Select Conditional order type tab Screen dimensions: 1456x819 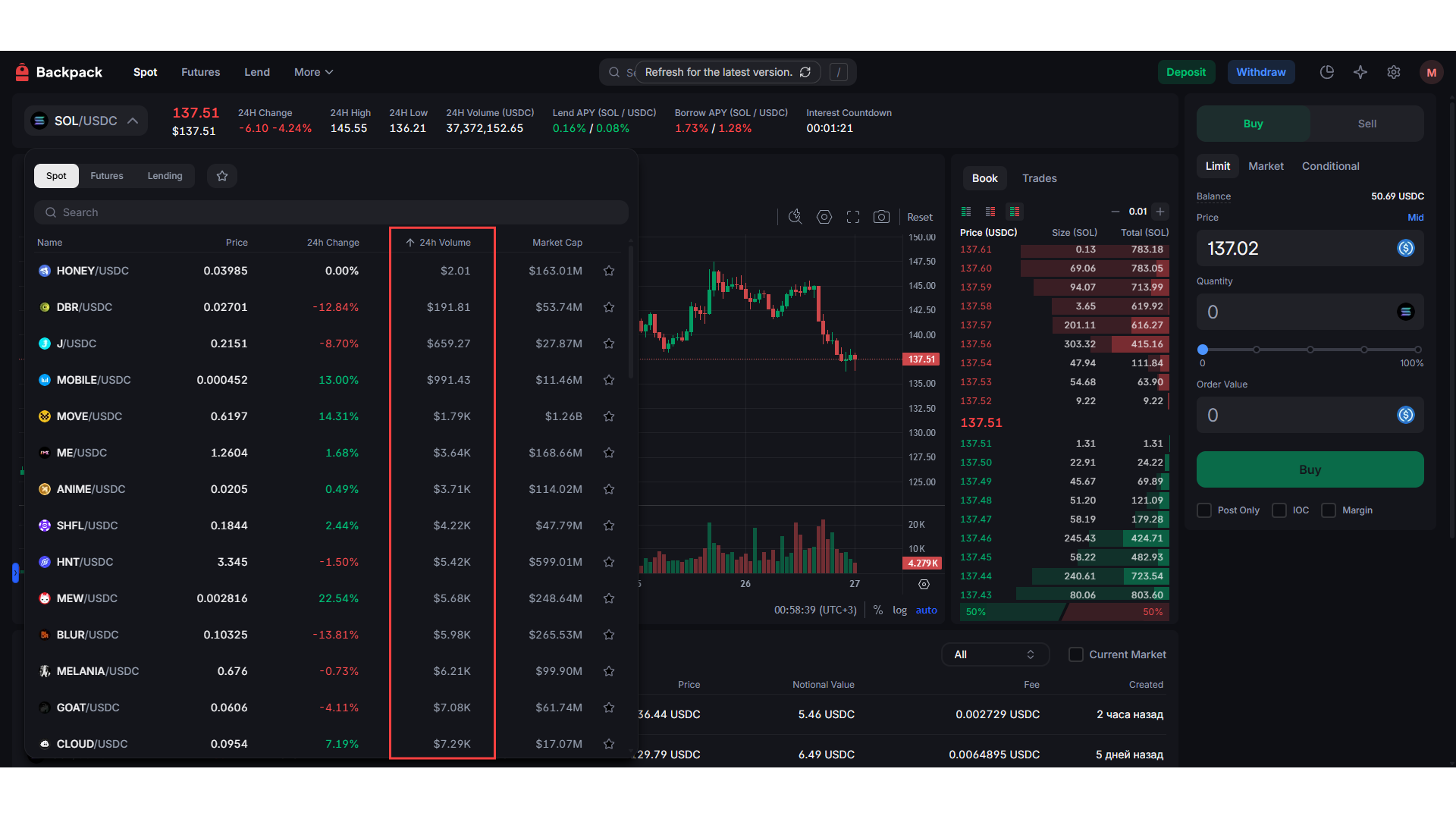pyautogui.click(x=1331, y=166)
